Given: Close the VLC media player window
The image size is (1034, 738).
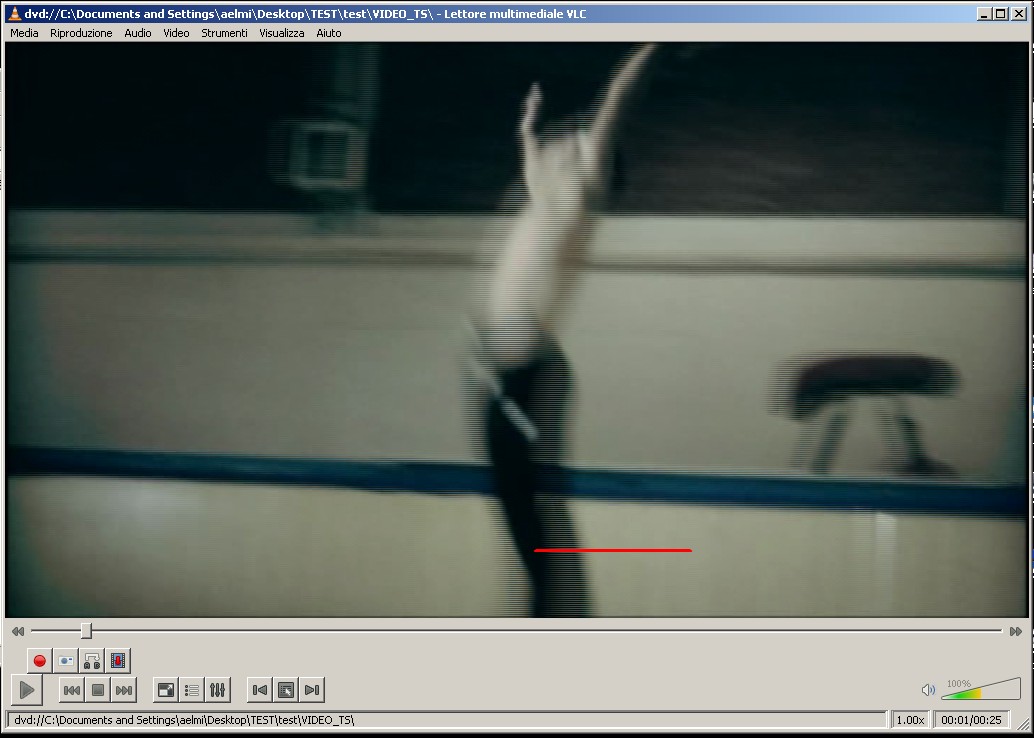Looking at the screenshot, I should pyautogui.click(x=1018, y=13).
